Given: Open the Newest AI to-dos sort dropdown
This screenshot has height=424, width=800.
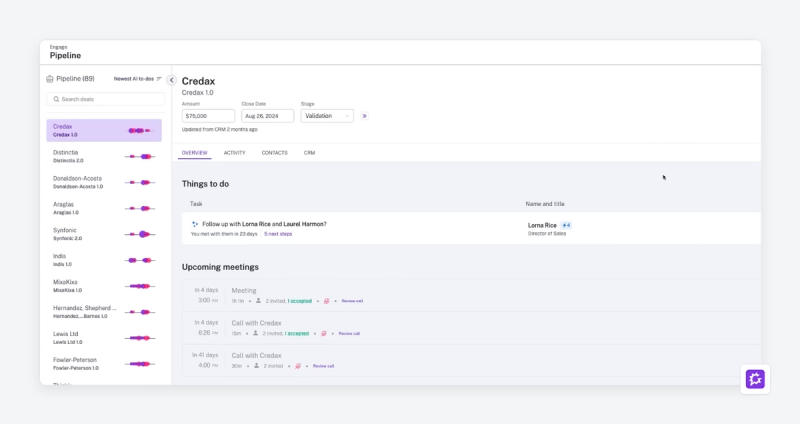Looking at the screenshot, I should click(137, 79).
